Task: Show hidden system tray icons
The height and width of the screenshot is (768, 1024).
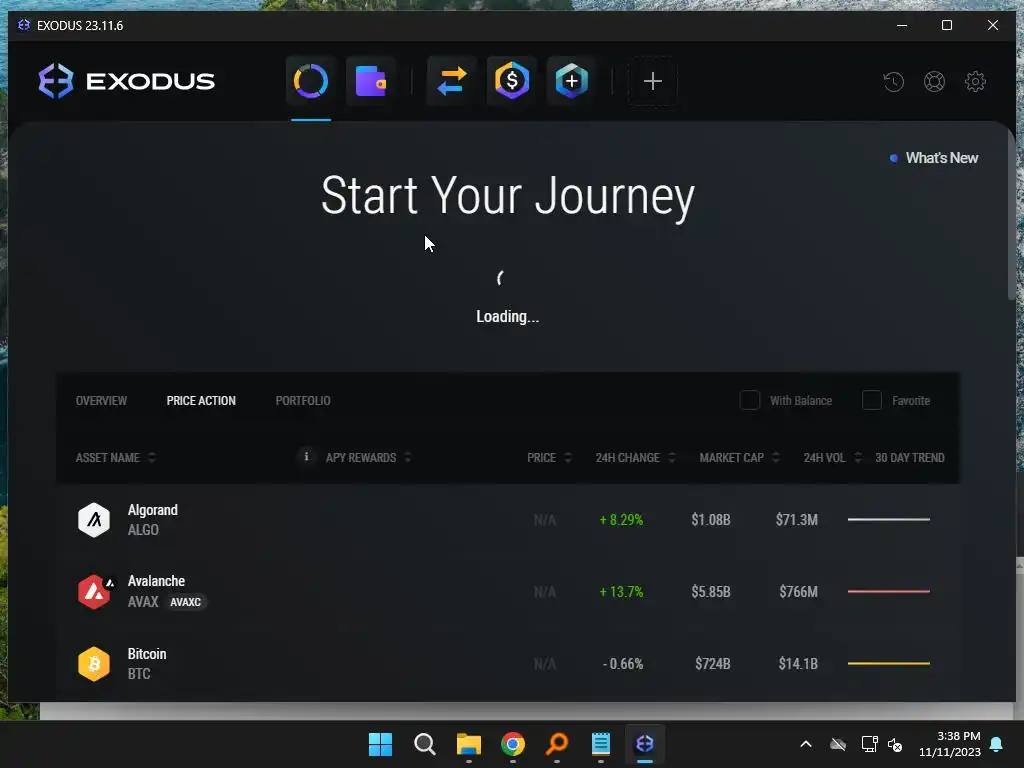Action: coord(806,744)
